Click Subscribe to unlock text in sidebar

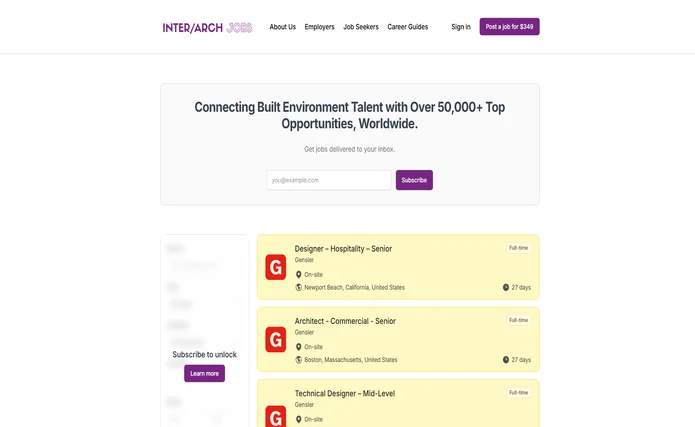tap(204, 354)
